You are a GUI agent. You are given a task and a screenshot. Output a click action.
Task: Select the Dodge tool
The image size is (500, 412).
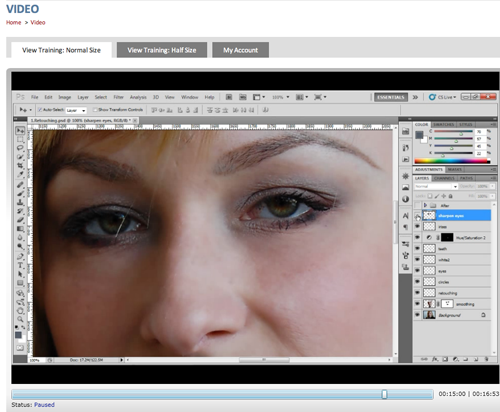[x=20, y=246]
